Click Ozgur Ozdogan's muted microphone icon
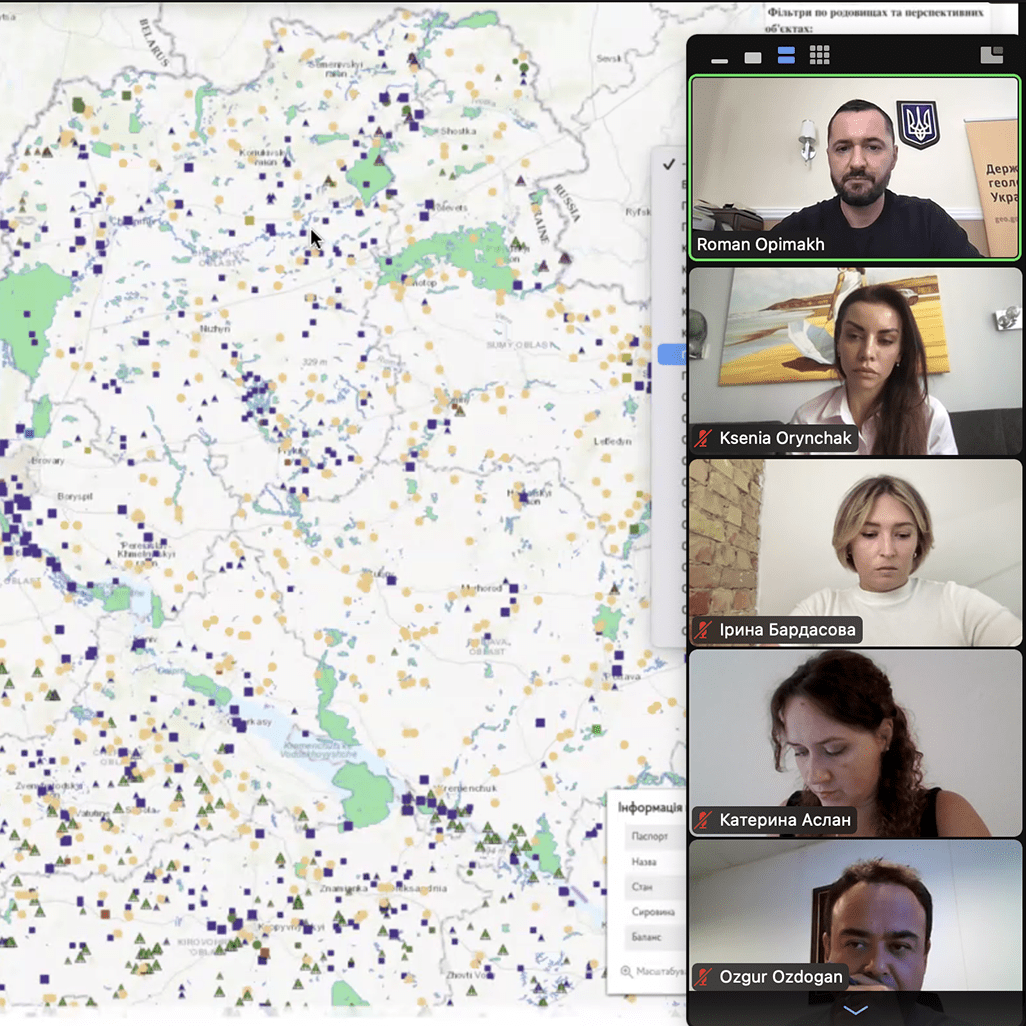The height and width of the screenshot is (1026, 1026). pyautogui.click(x=703, y=976)
